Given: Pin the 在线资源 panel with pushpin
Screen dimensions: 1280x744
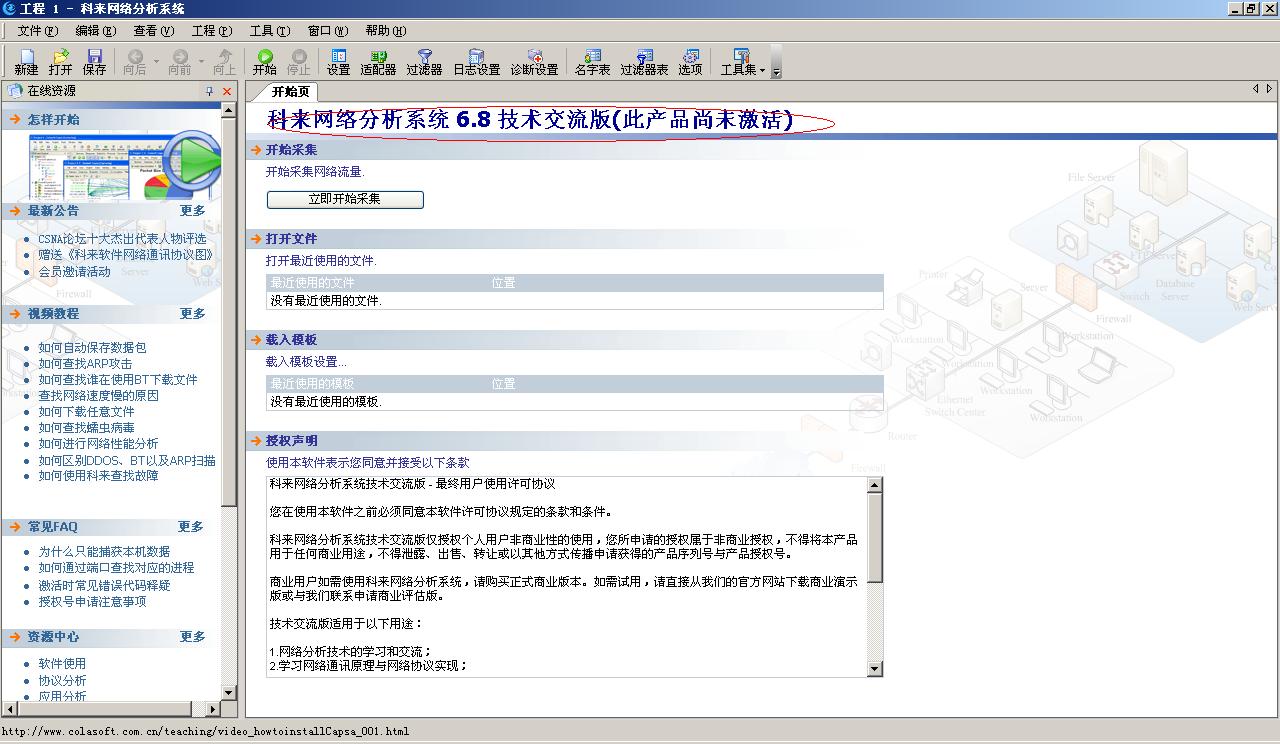Looking at the screenshot, I should 209,91.
